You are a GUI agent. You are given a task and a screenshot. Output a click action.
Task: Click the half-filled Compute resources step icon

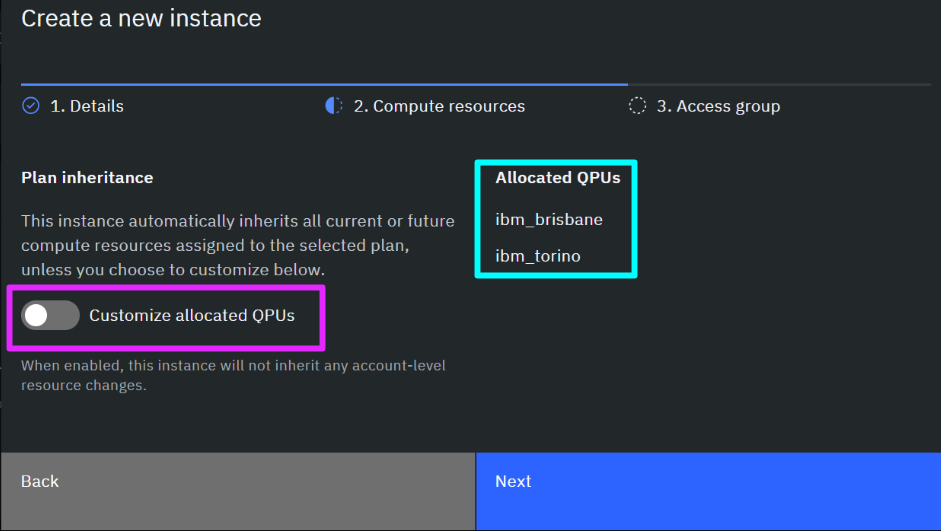point(334,106)
